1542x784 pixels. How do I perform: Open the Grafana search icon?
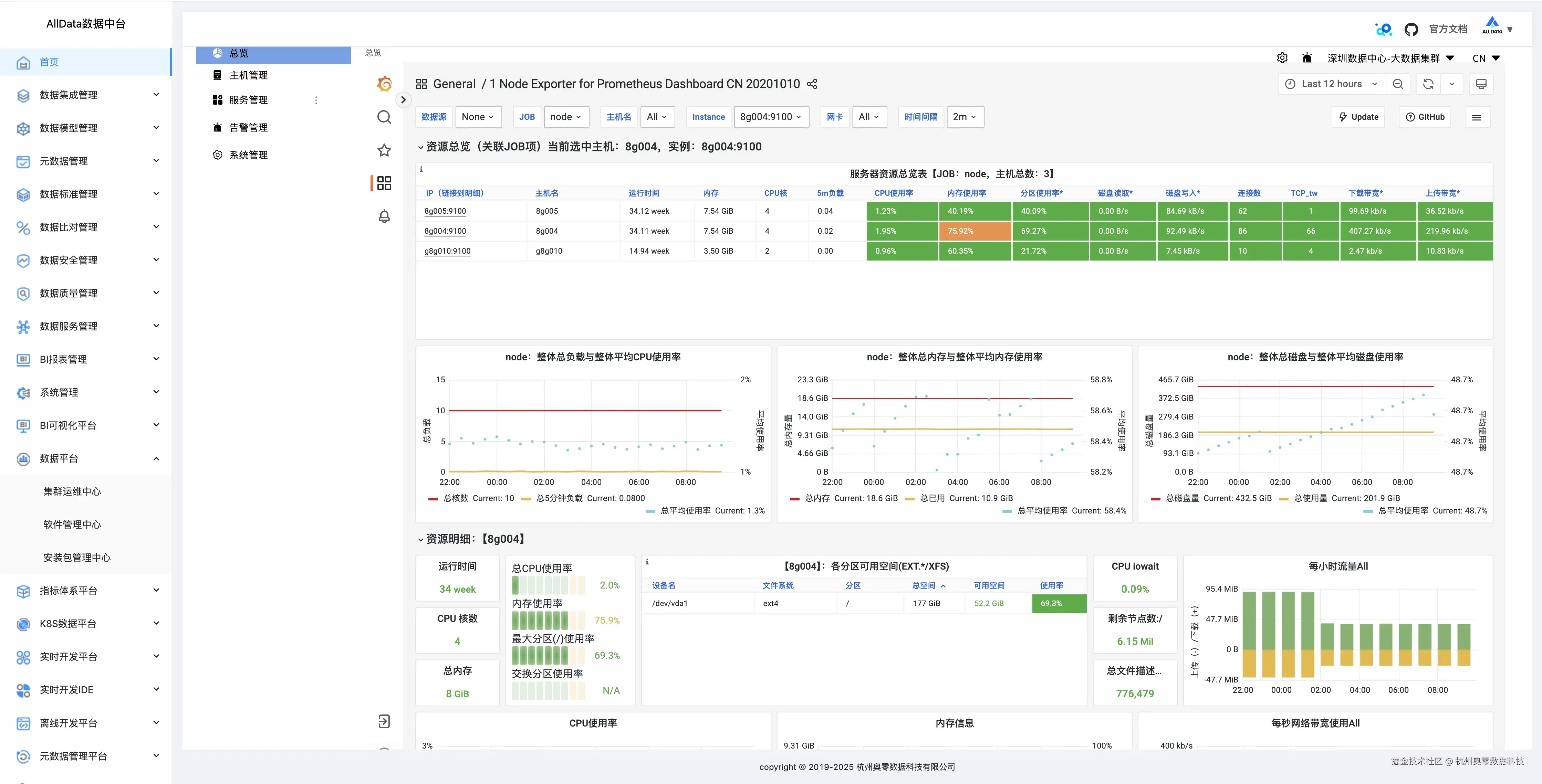pos(384,117)
